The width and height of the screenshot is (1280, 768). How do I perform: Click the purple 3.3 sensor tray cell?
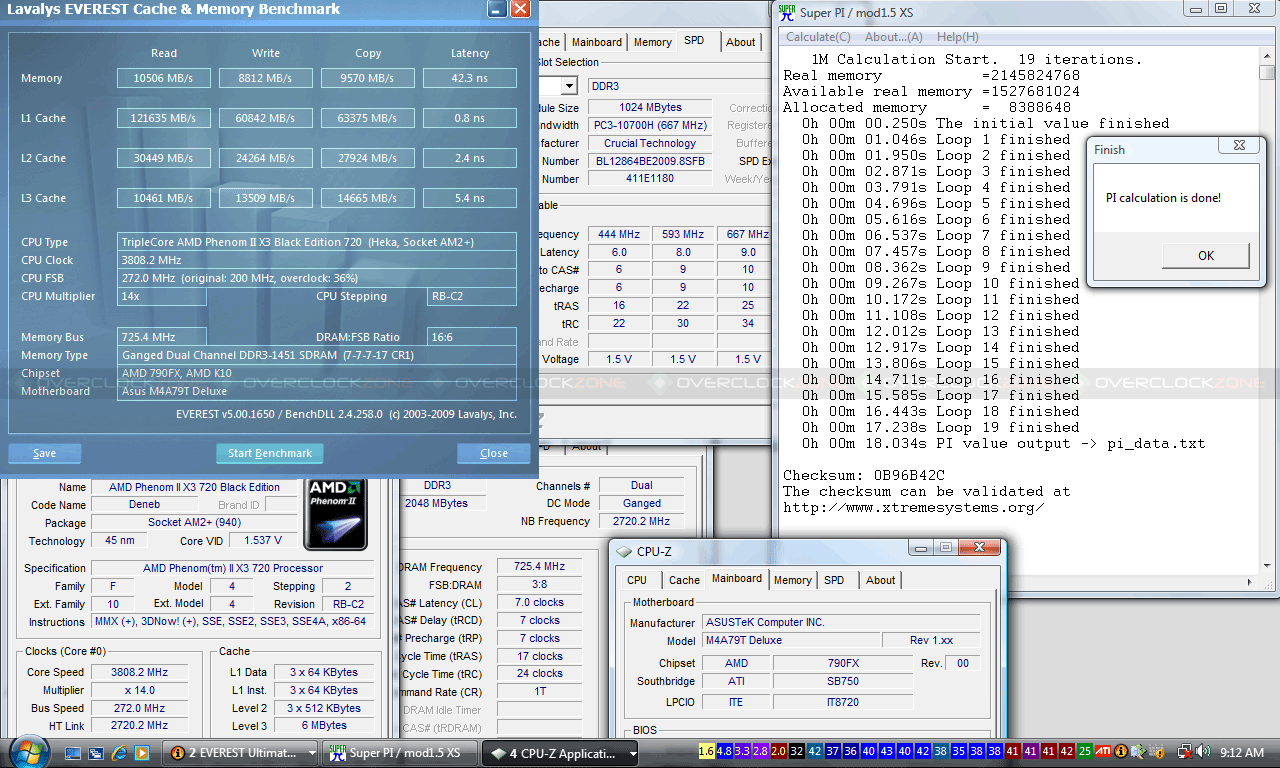pyautogui.click(x=742, y=751)
